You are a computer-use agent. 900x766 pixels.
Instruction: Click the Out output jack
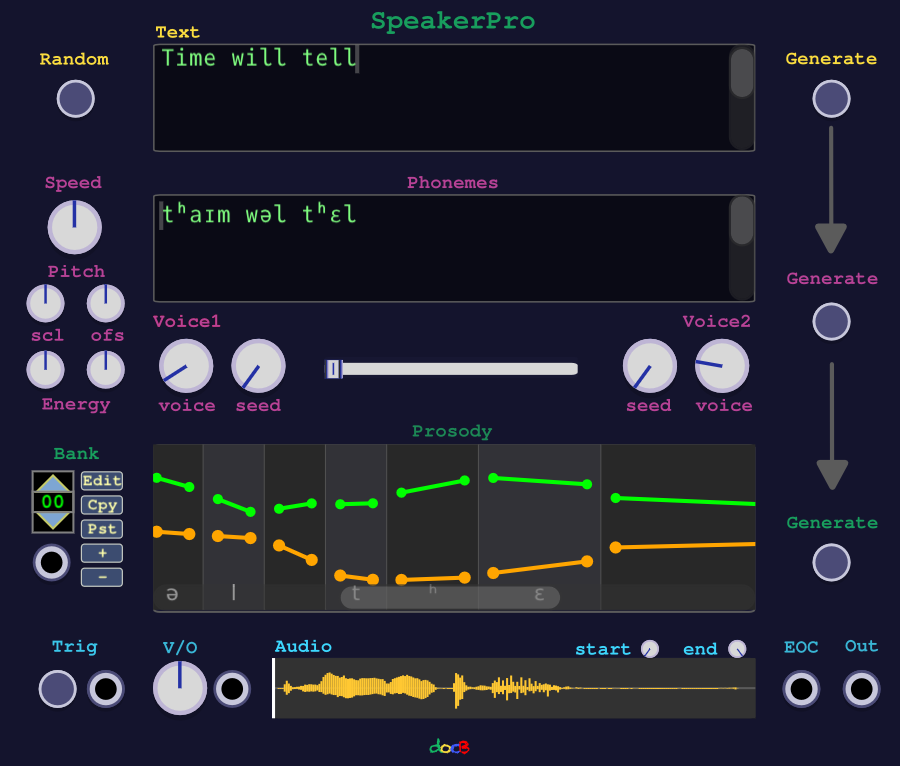coord(861,689)
